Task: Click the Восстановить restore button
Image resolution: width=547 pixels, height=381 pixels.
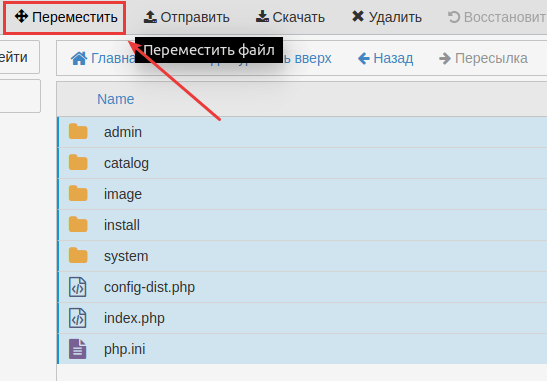Action: coord(497,17)
